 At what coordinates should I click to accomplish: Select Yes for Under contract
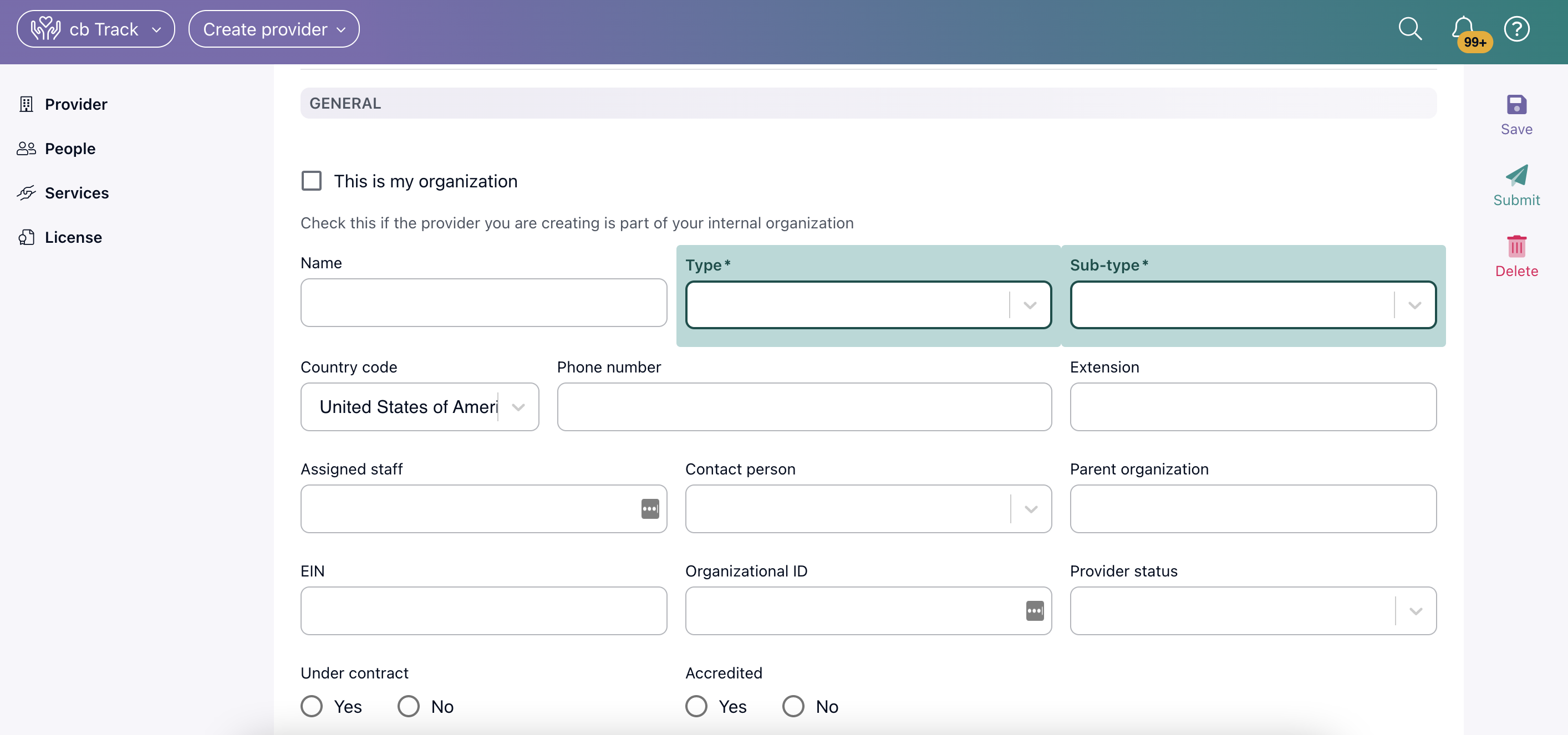coord(312,706)
